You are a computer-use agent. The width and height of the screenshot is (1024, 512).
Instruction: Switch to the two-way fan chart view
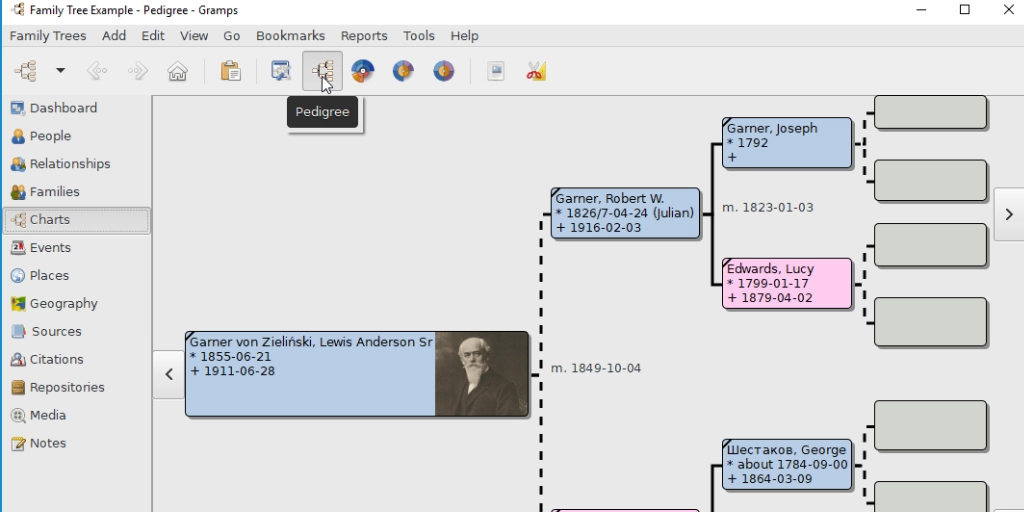pyautogui.click(x=443, y=71)
